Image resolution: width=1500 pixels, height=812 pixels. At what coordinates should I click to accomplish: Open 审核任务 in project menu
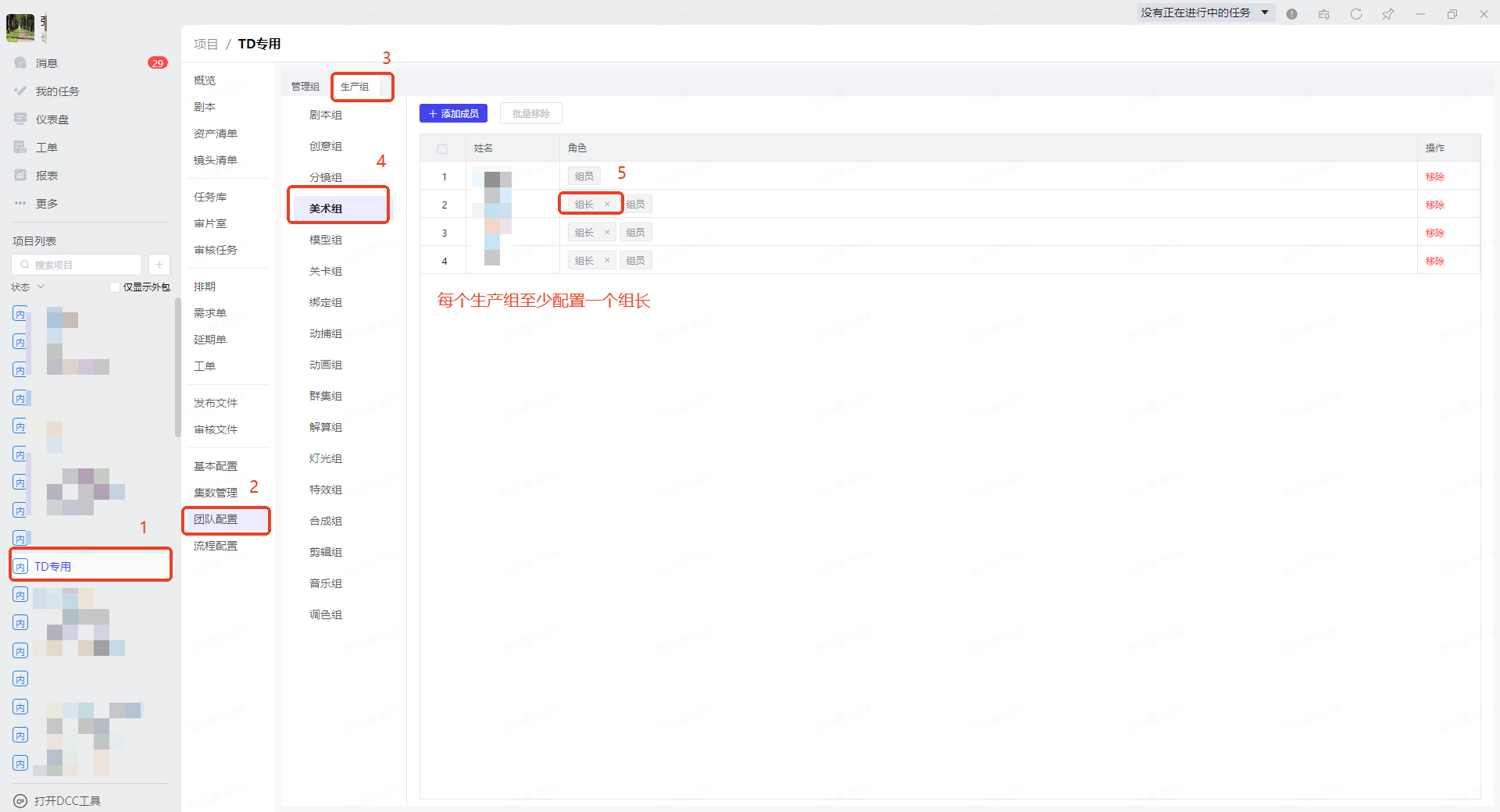tap(216, 250)
